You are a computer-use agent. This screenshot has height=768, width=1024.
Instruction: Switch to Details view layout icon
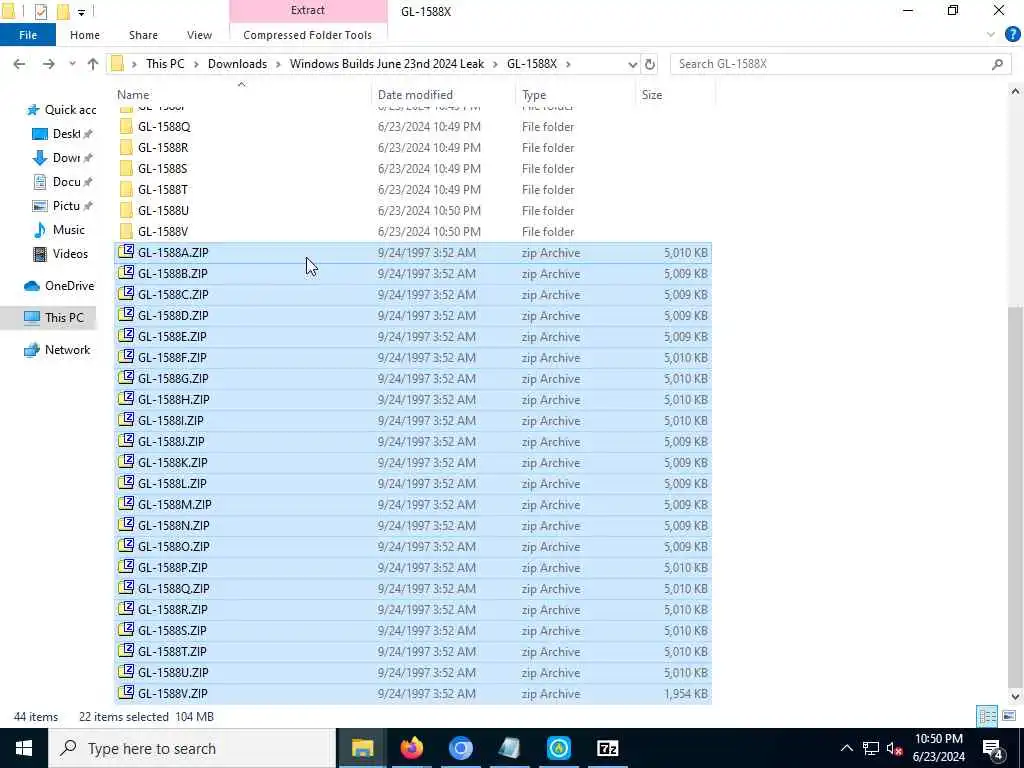[x=987, y=716]
